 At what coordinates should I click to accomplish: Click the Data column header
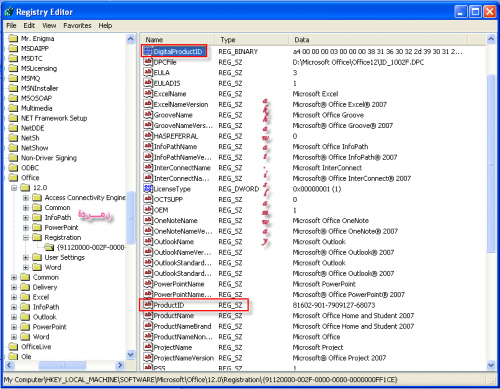(x=378, y=40)
